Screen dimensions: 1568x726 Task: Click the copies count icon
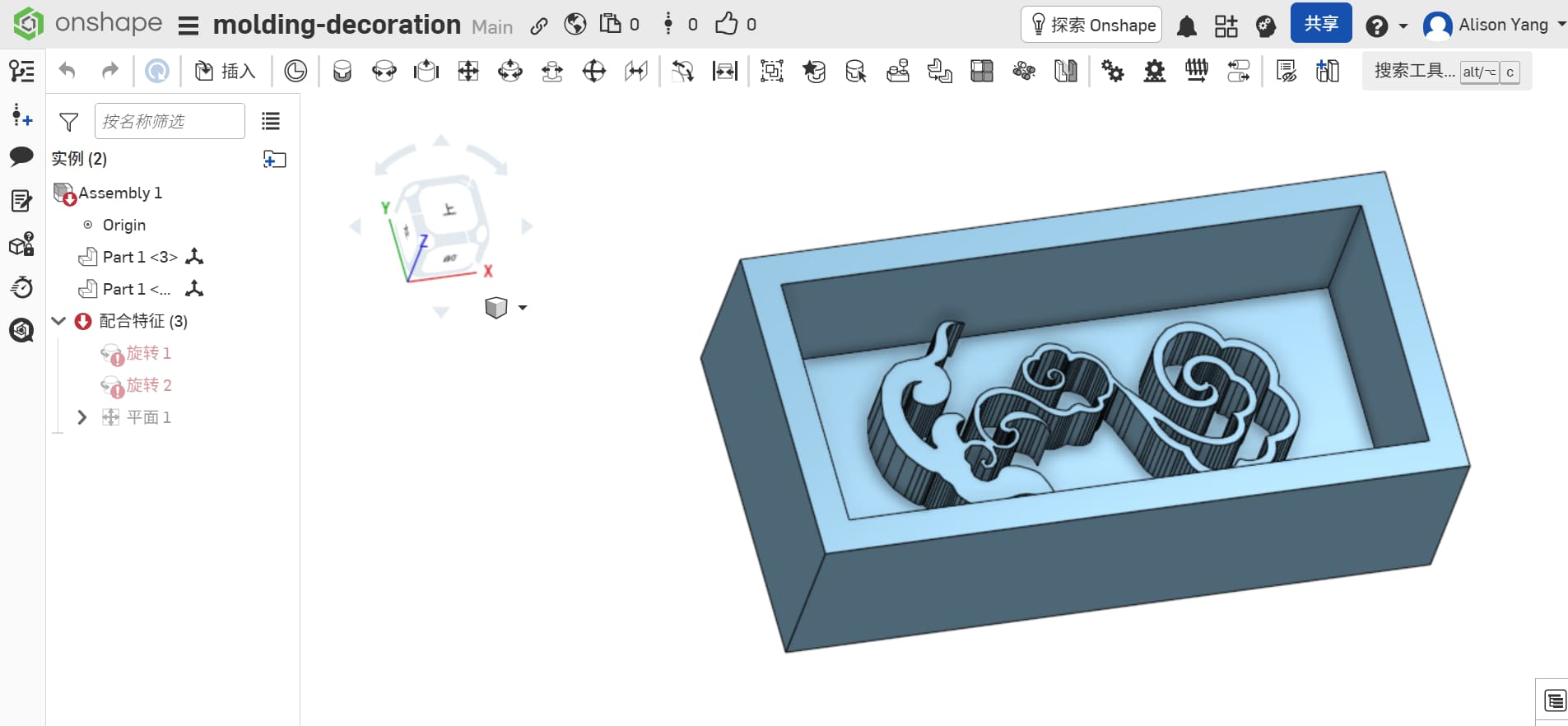click(x=611, y=24)
